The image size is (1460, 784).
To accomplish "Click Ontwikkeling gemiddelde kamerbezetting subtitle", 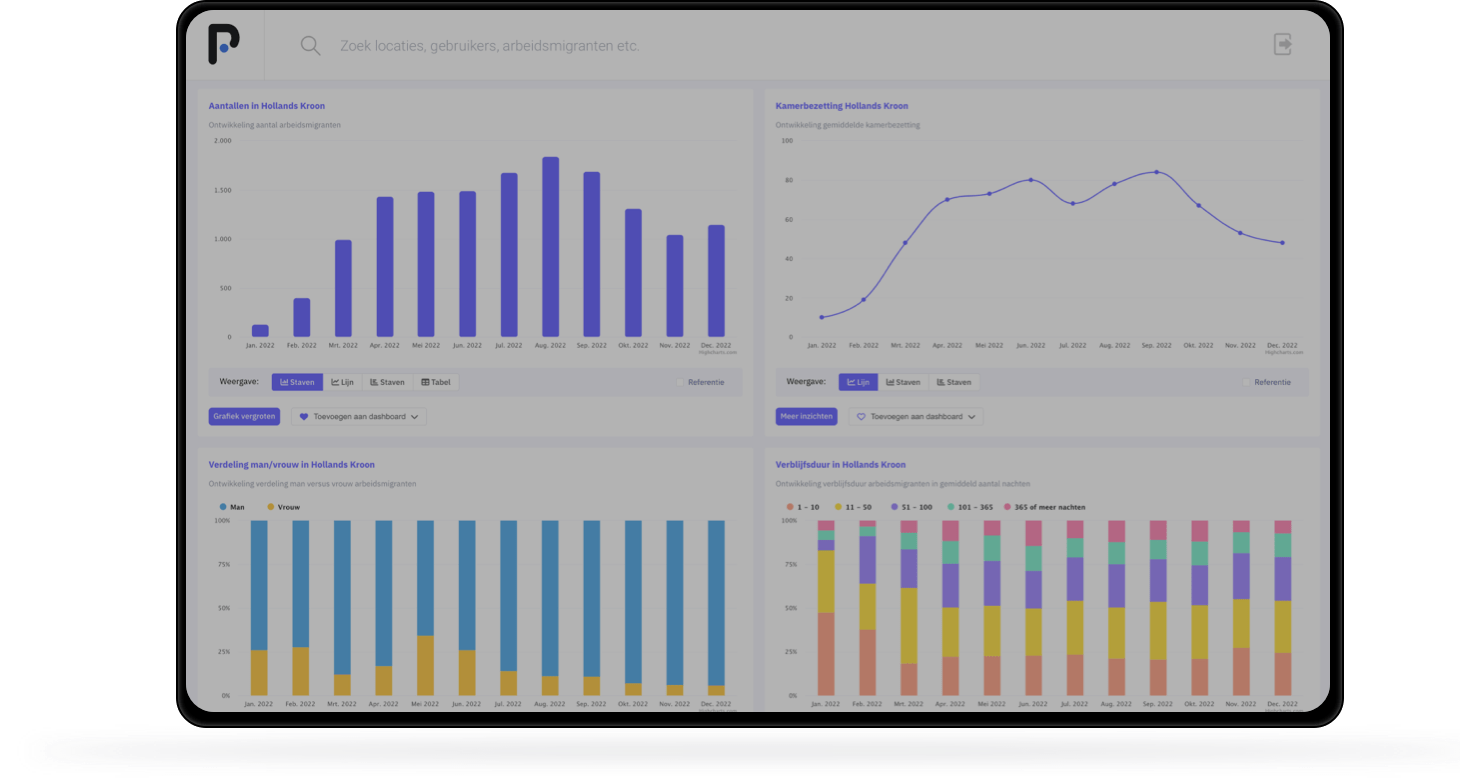I will (x=848, y=125).
